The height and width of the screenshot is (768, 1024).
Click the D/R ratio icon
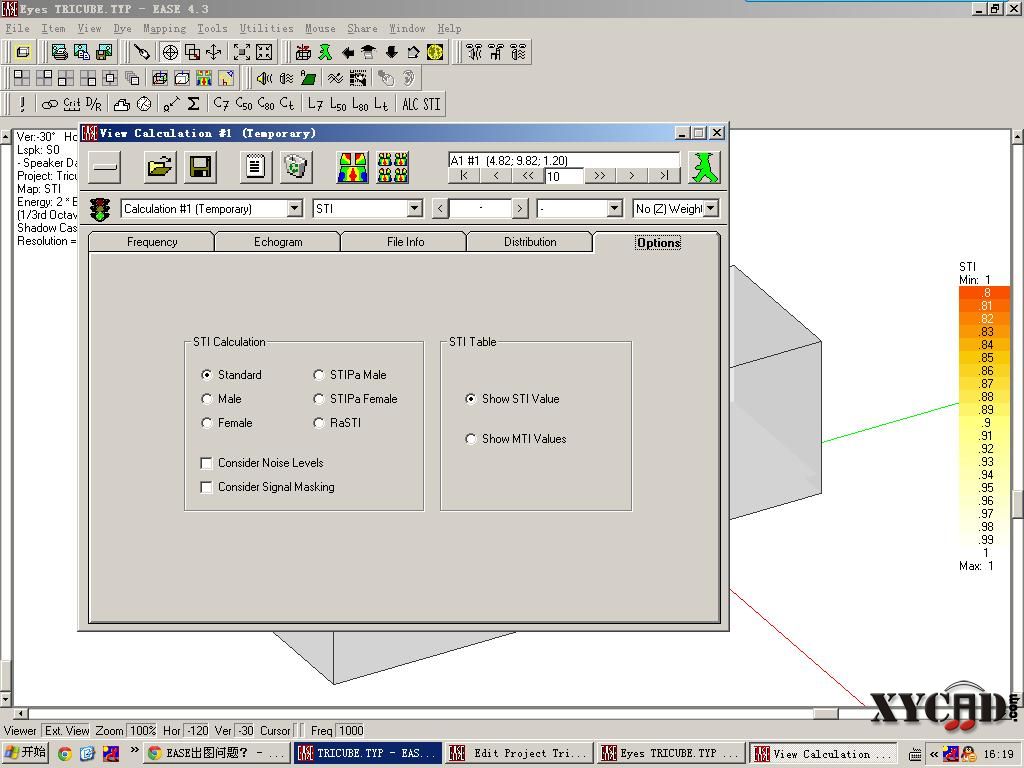[93, 104]
